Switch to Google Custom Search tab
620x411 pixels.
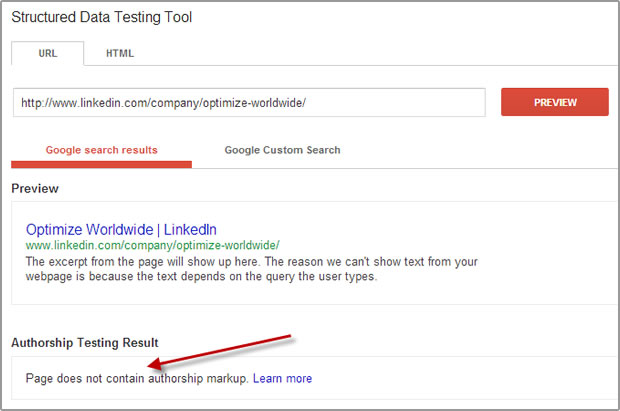282,150
